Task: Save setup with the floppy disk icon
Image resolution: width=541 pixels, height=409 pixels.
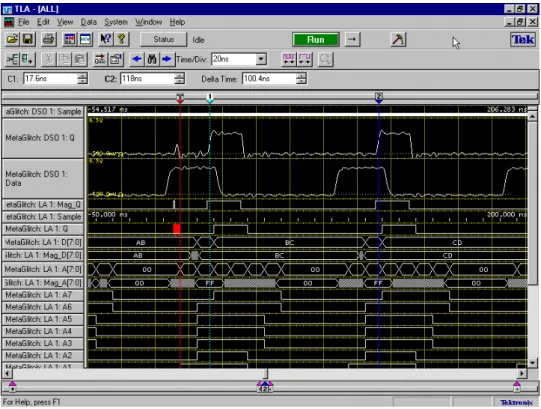Action: pyautogui.click(x=28, y=39)
